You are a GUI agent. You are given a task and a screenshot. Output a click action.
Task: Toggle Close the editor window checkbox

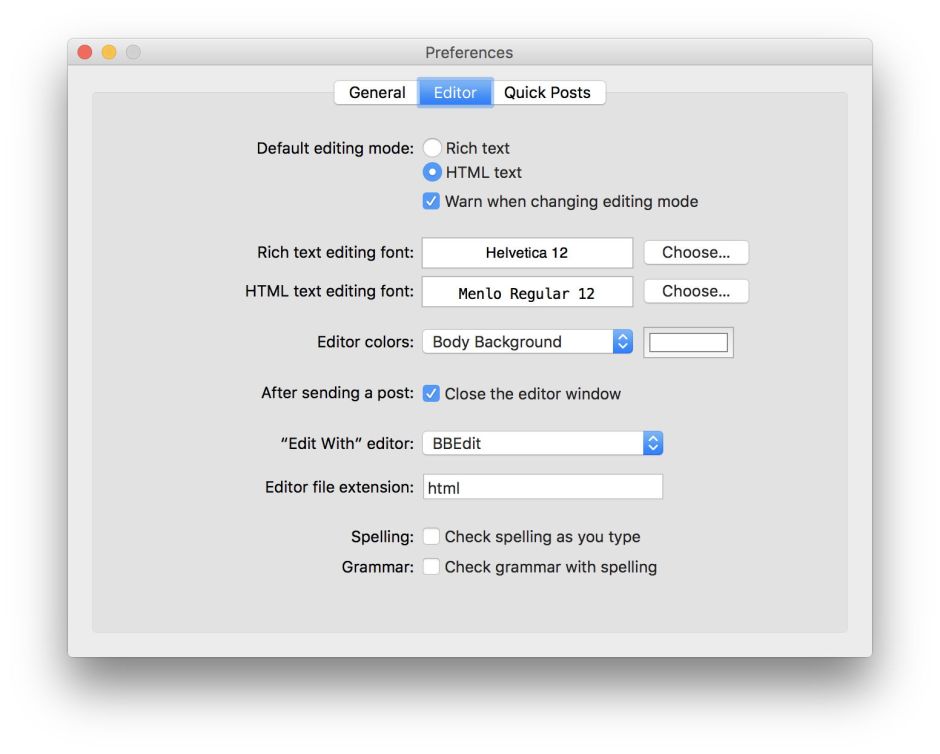coord(431,394)
